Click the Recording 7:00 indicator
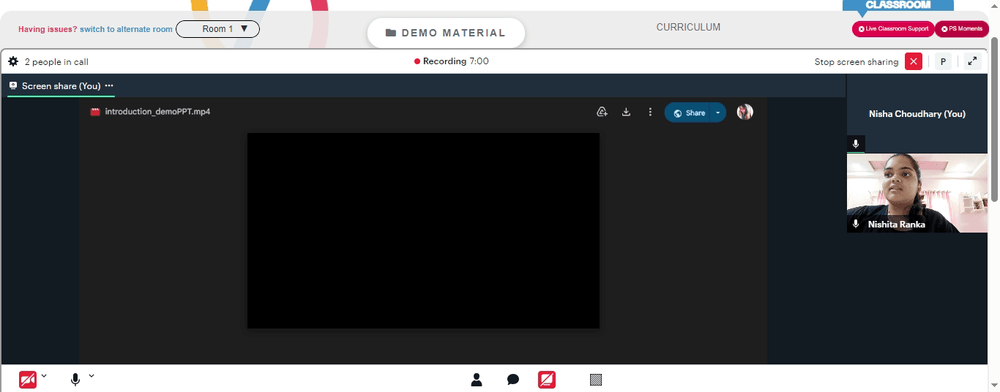The width and height of the screenshot is (1000, 392). point(452,62)
